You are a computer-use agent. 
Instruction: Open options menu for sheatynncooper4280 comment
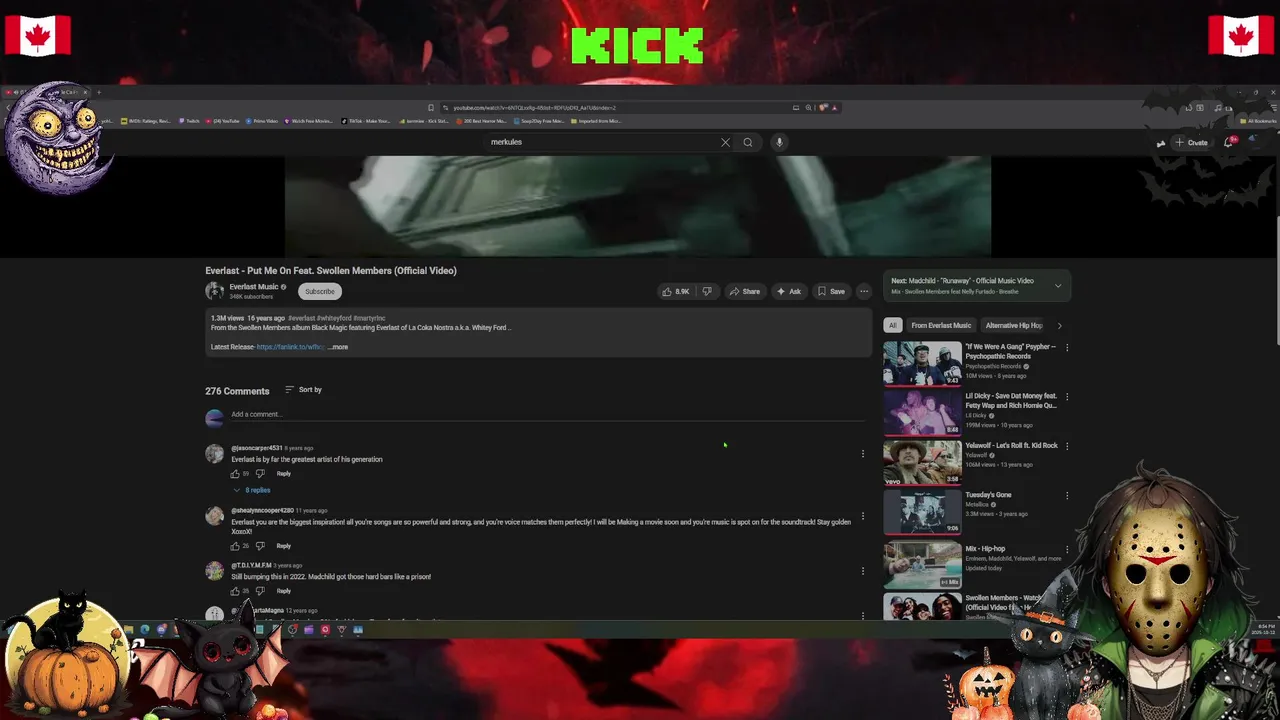pyautogui.click(x=863, y=516)
